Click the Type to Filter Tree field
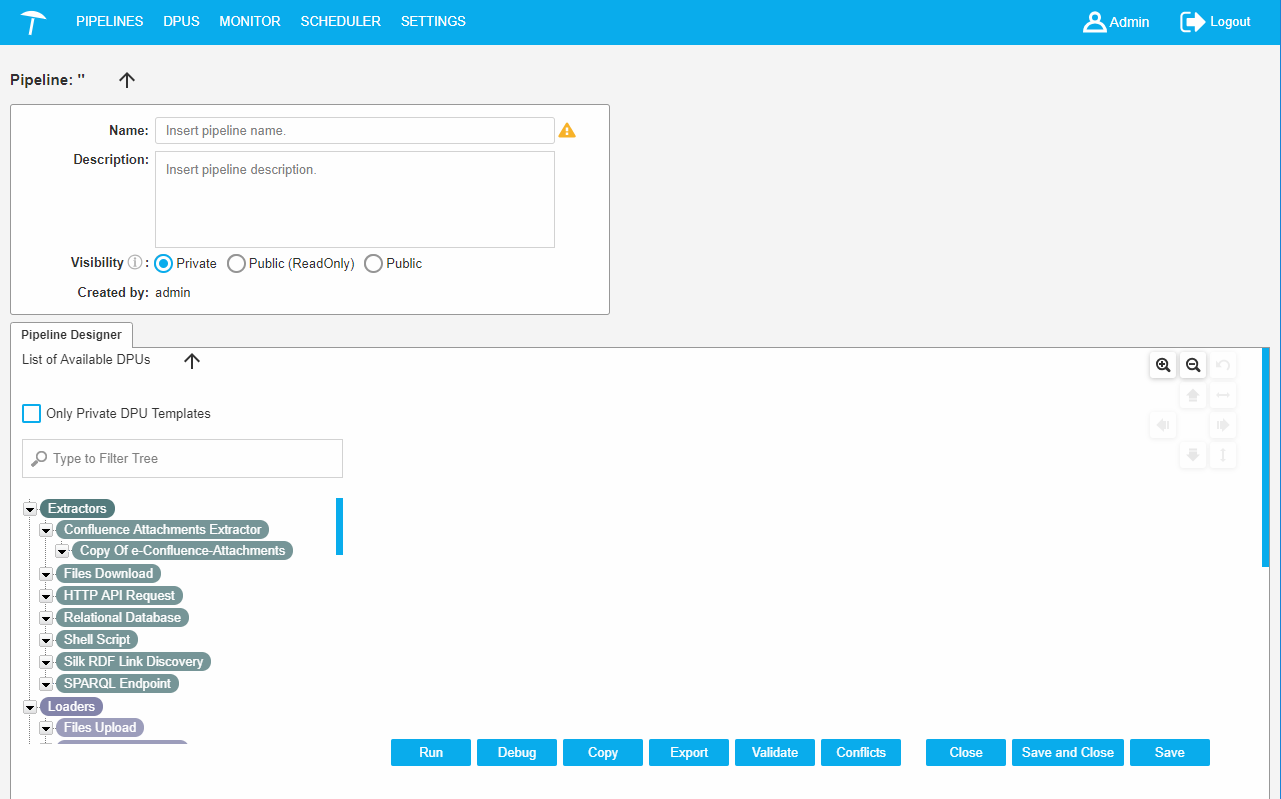1281x799 pixels. click(x=190, y=459)
